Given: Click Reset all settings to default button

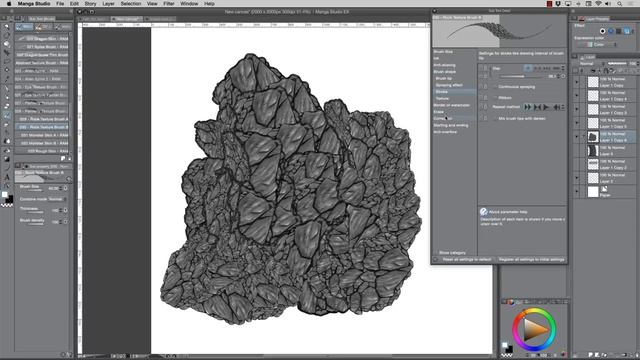Looking at the screenshot, I should [467, 260].
